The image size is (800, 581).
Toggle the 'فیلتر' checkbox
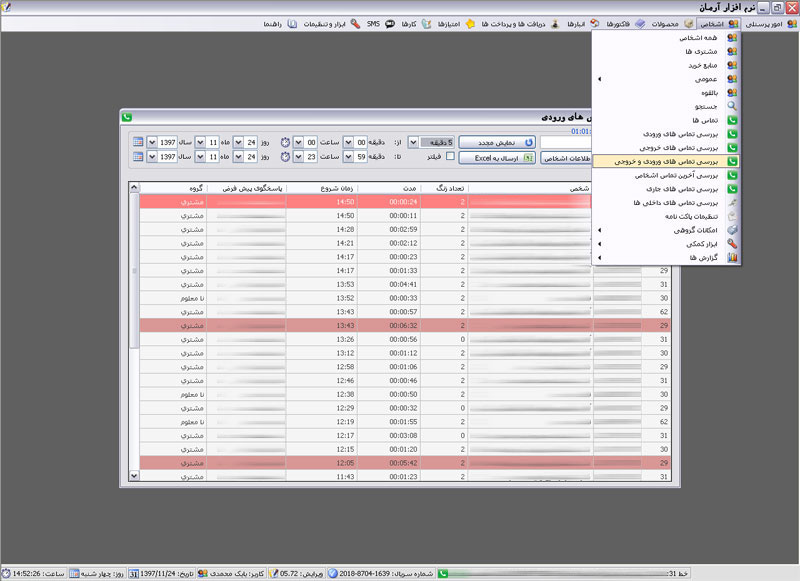point(450,156)
